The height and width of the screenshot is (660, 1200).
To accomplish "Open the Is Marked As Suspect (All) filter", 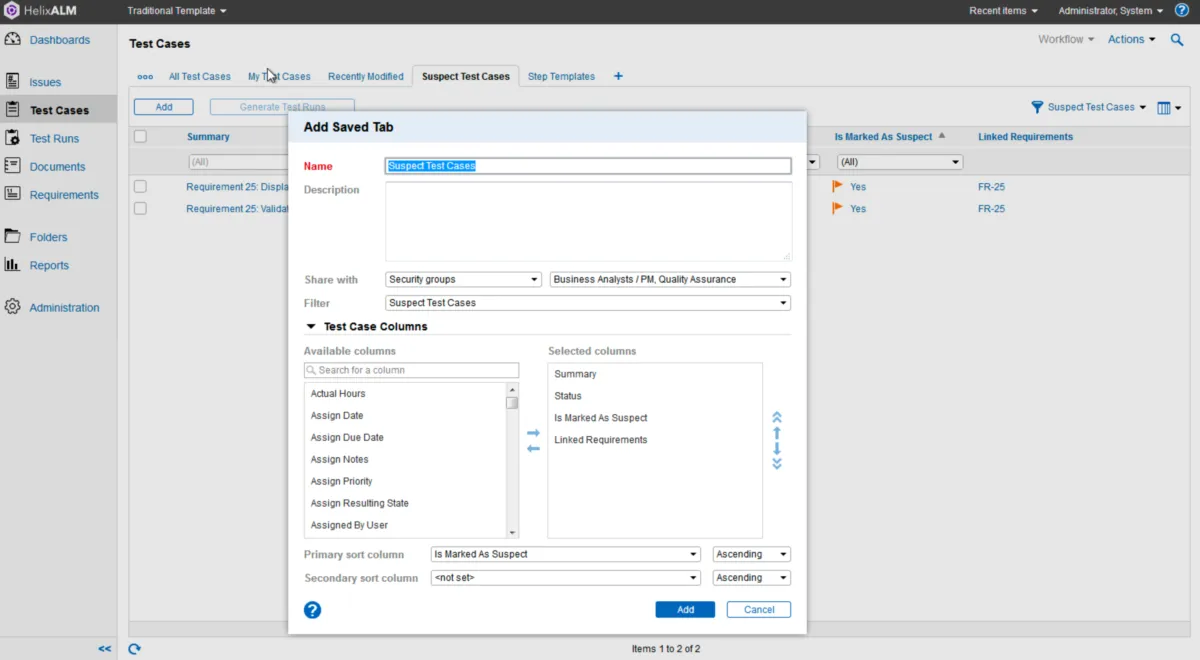I will coord(899,162).
